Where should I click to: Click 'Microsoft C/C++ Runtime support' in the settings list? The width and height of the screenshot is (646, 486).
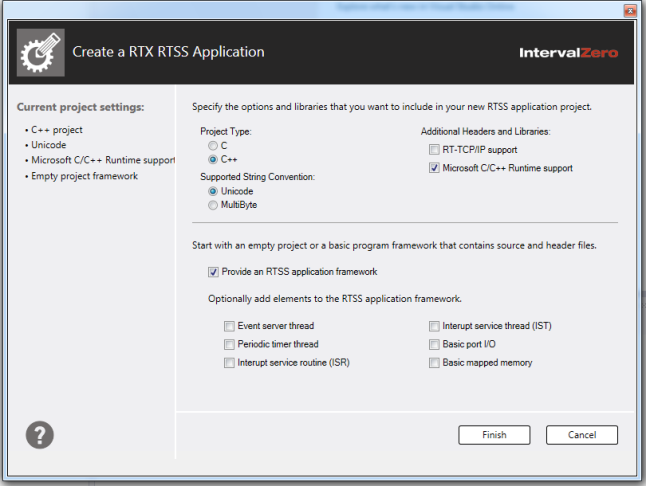tap(103, 160)
